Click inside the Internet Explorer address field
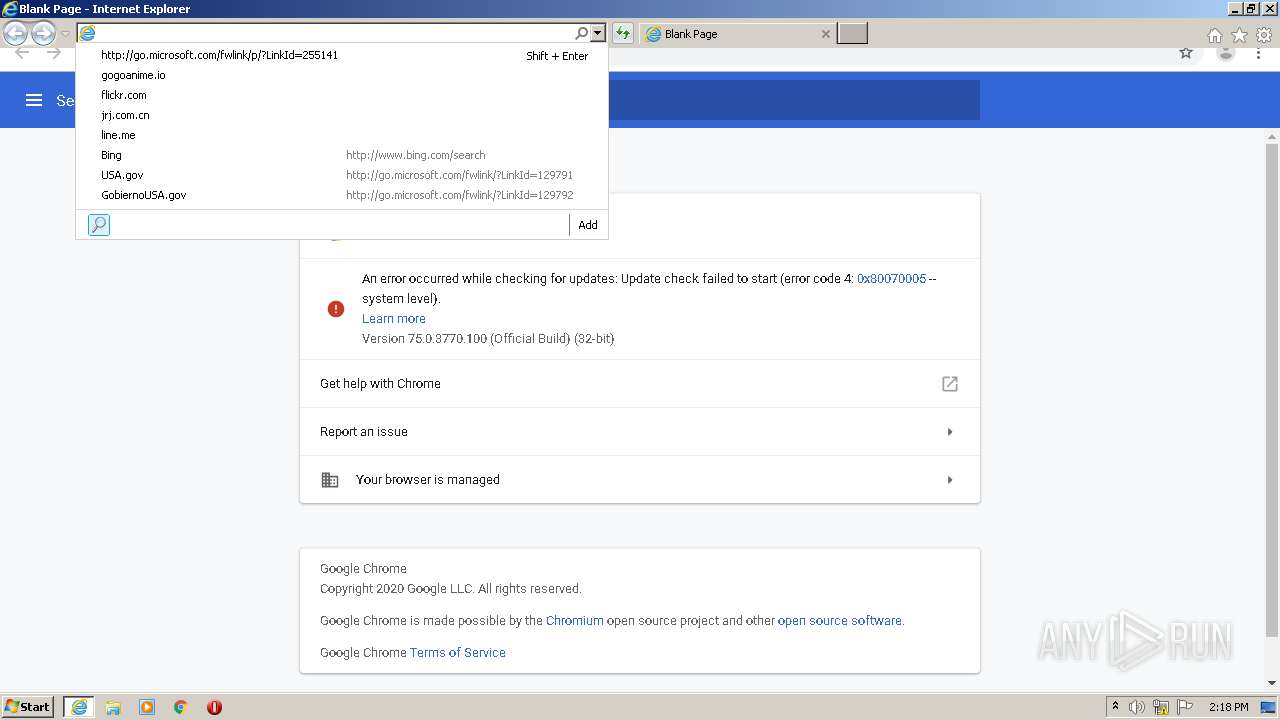 pyautogui.click(x=335, y=33)
